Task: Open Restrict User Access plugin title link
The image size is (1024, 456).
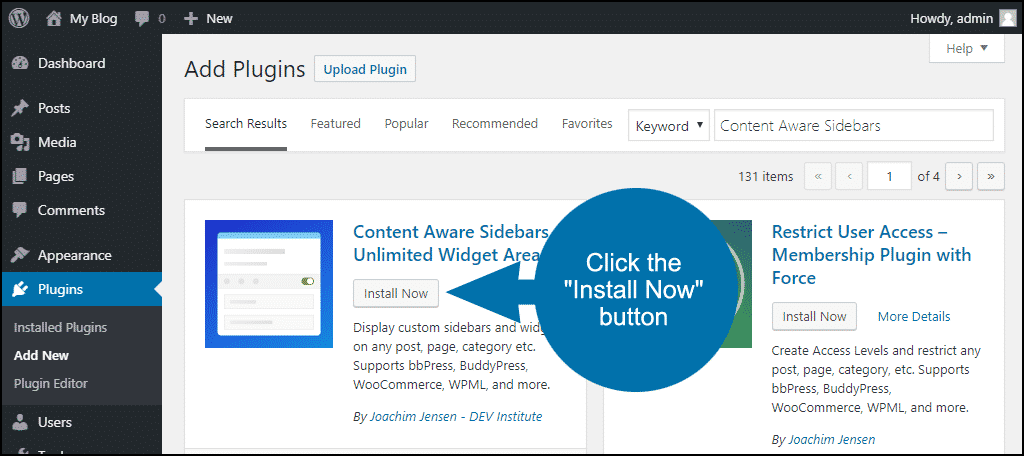Action: (871, 255)
